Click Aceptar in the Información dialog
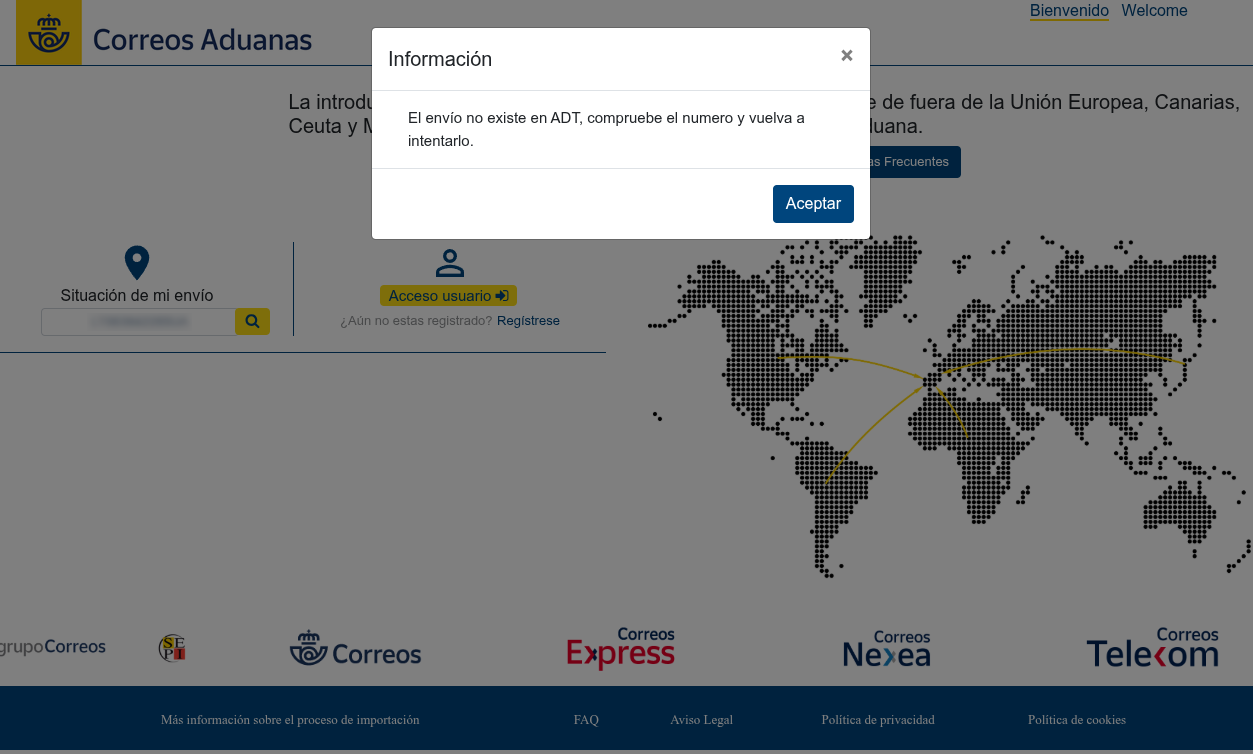The image size is (1253, 754). (813, 204)
